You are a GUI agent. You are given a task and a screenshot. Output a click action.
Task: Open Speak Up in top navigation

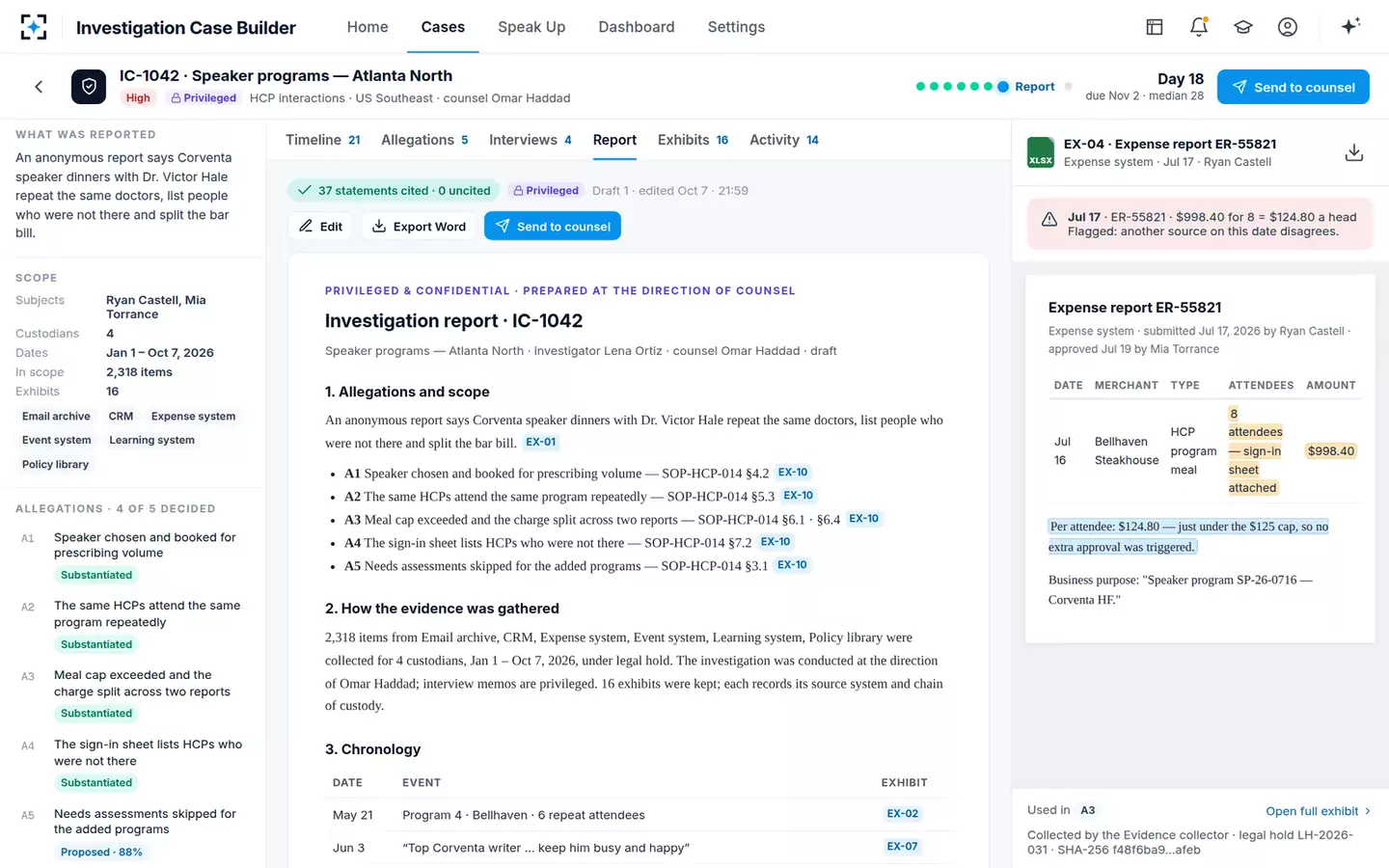point(531,27)
